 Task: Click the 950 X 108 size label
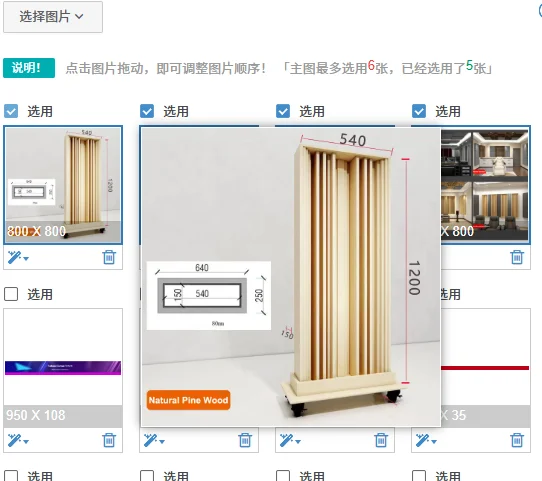pyautogui.click(x=36, y=415)
